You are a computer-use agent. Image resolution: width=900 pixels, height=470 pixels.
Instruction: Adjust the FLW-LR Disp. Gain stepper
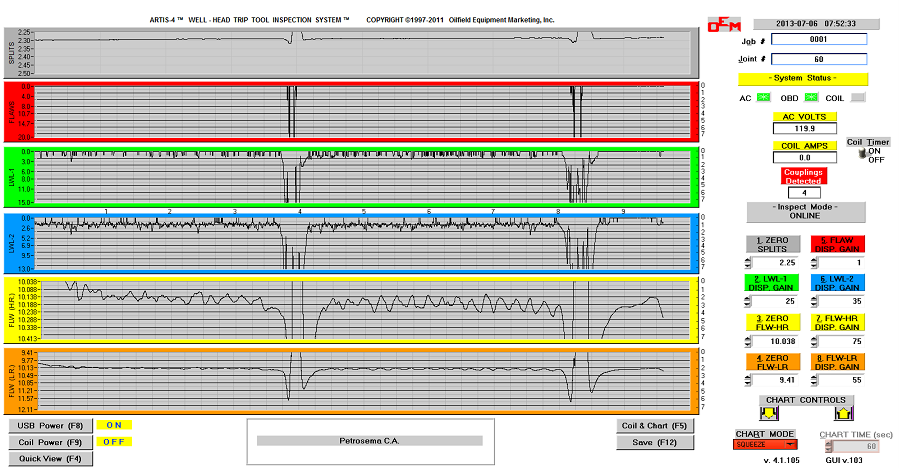(814, 380)
